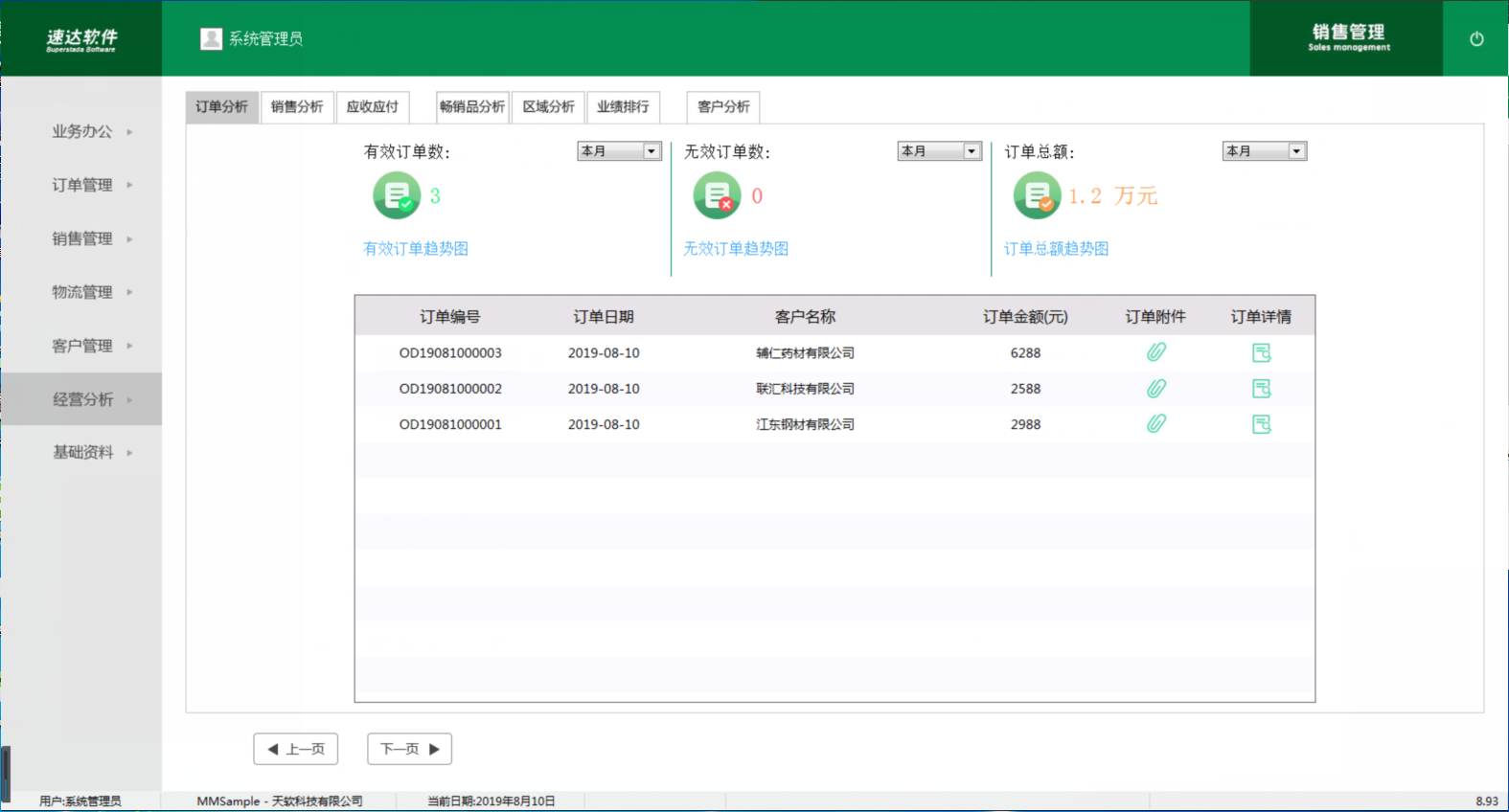Screen dimensions: 1509x812
Task: Click customer 江东钢材有限公司
Action: (x=805, y=424)
